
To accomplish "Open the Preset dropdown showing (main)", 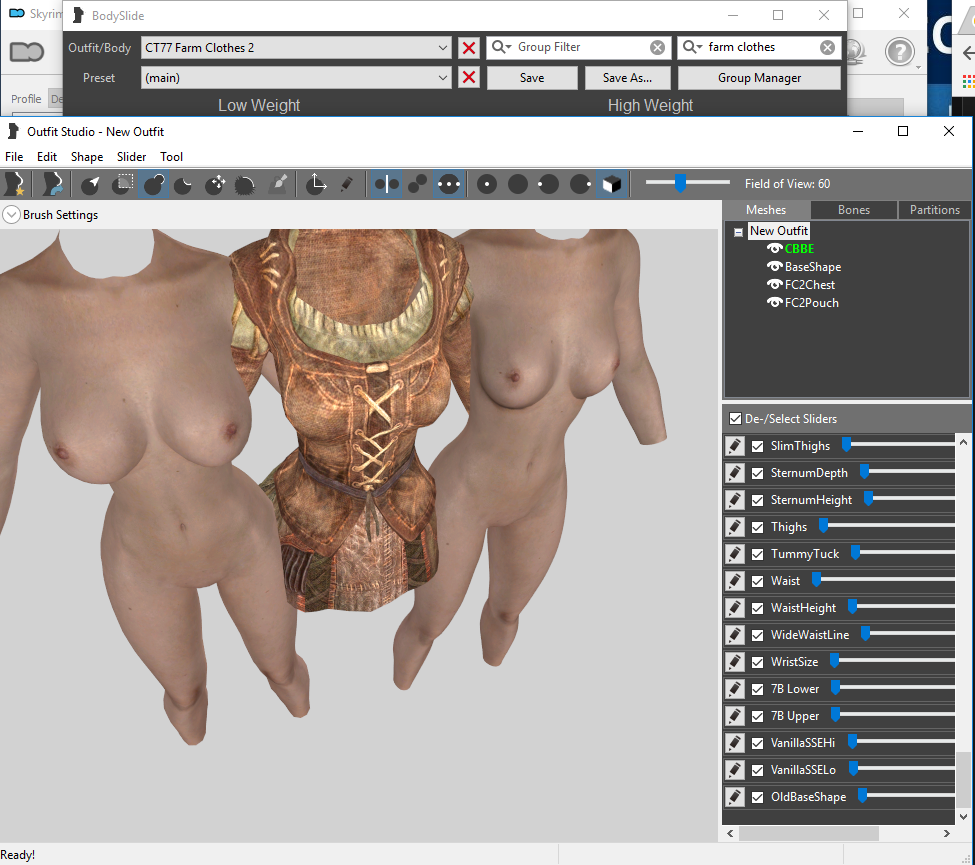I will 296,78.
